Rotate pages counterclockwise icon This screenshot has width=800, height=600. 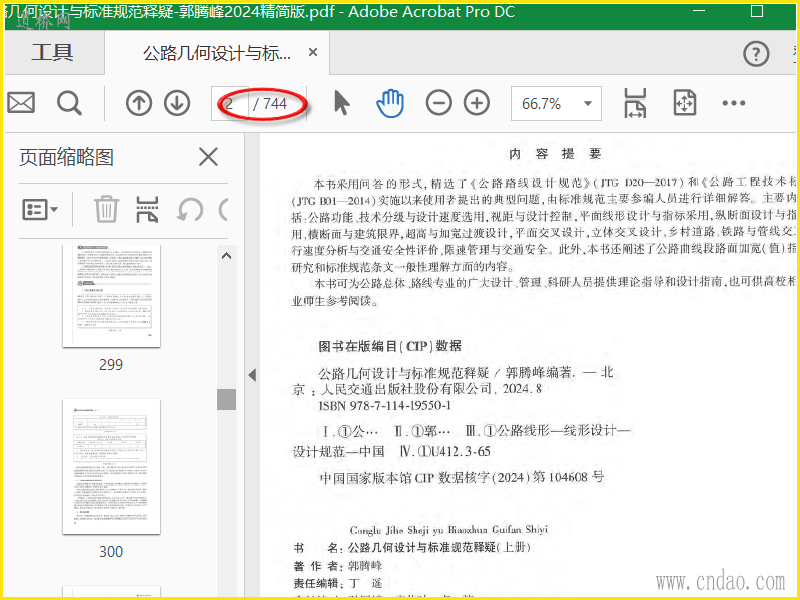click(190, 210)
